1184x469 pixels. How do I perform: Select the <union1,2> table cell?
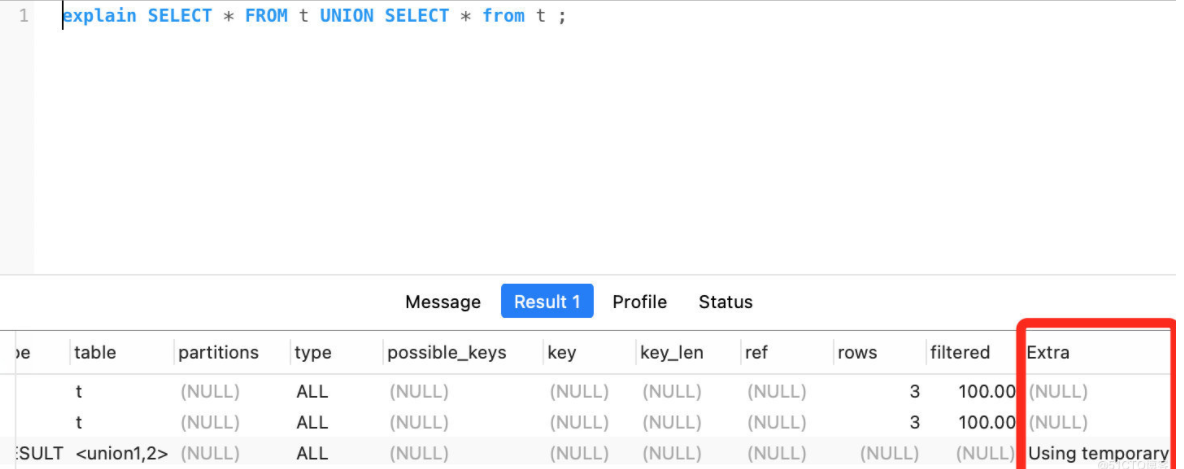(x=122, y=454)
